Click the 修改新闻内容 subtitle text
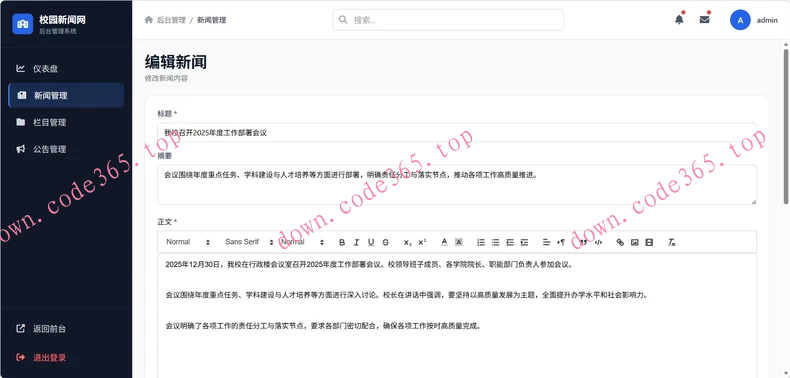Screen dimensions: 790x378 166,78
